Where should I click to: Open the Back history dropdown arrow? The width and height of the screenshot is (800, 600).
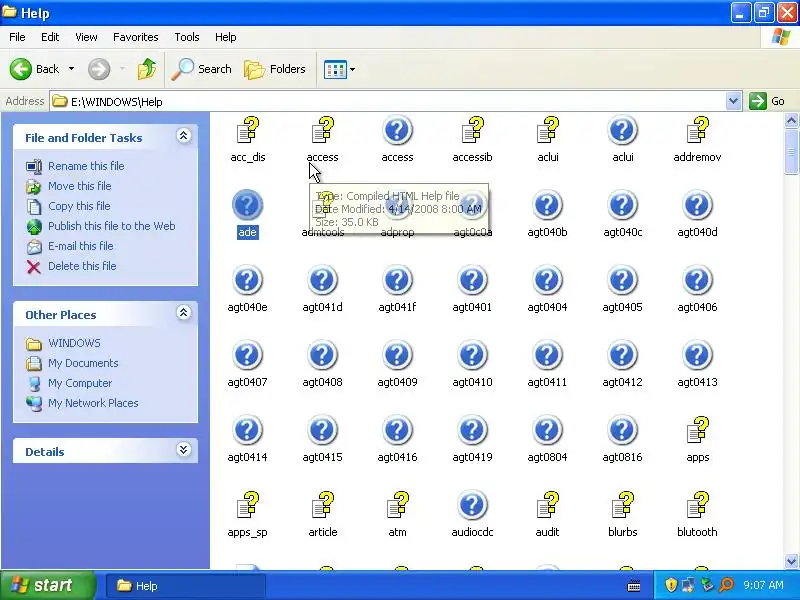pos(71,69)
